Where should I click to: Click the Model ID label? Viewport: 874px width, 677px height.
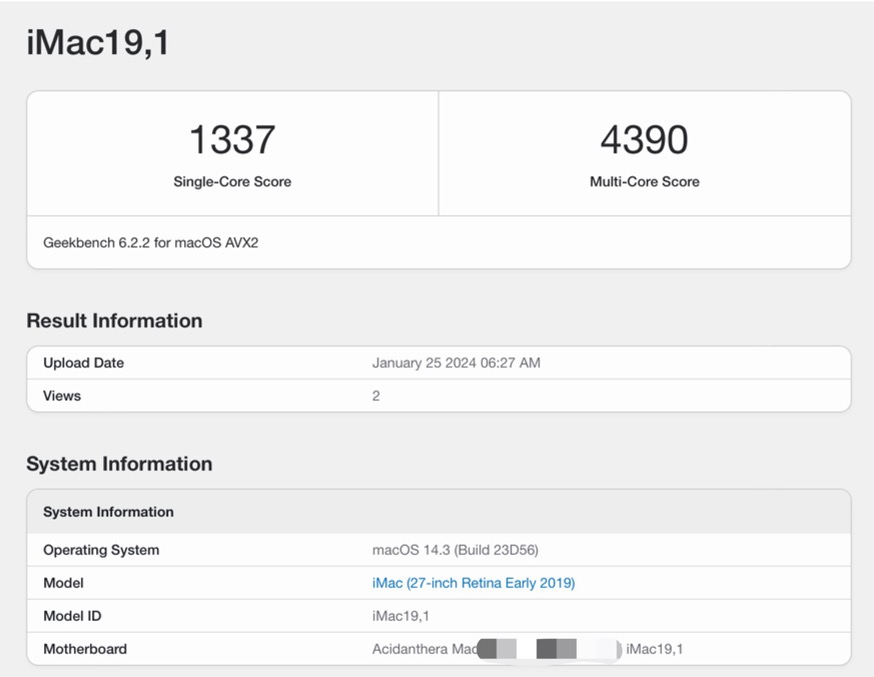[72, 616]
